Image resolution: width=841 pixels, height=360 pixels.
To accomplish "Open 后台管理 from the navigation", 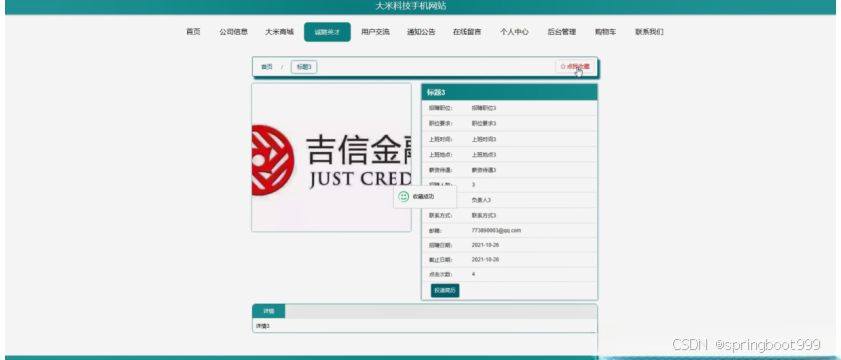I will pos(562,32).
